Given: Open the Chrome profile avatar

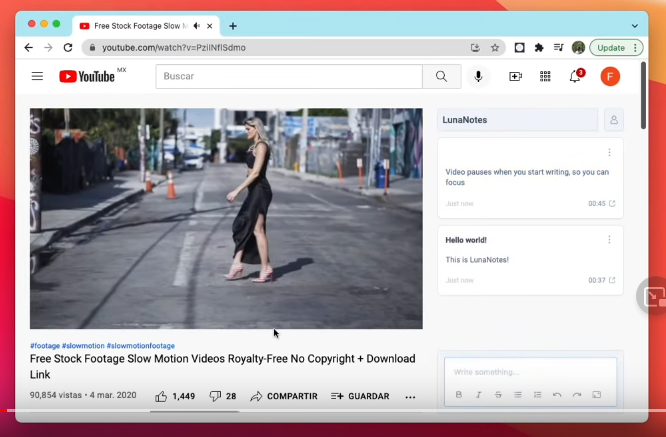Looking at the screenshot, I should coord(578,48).
